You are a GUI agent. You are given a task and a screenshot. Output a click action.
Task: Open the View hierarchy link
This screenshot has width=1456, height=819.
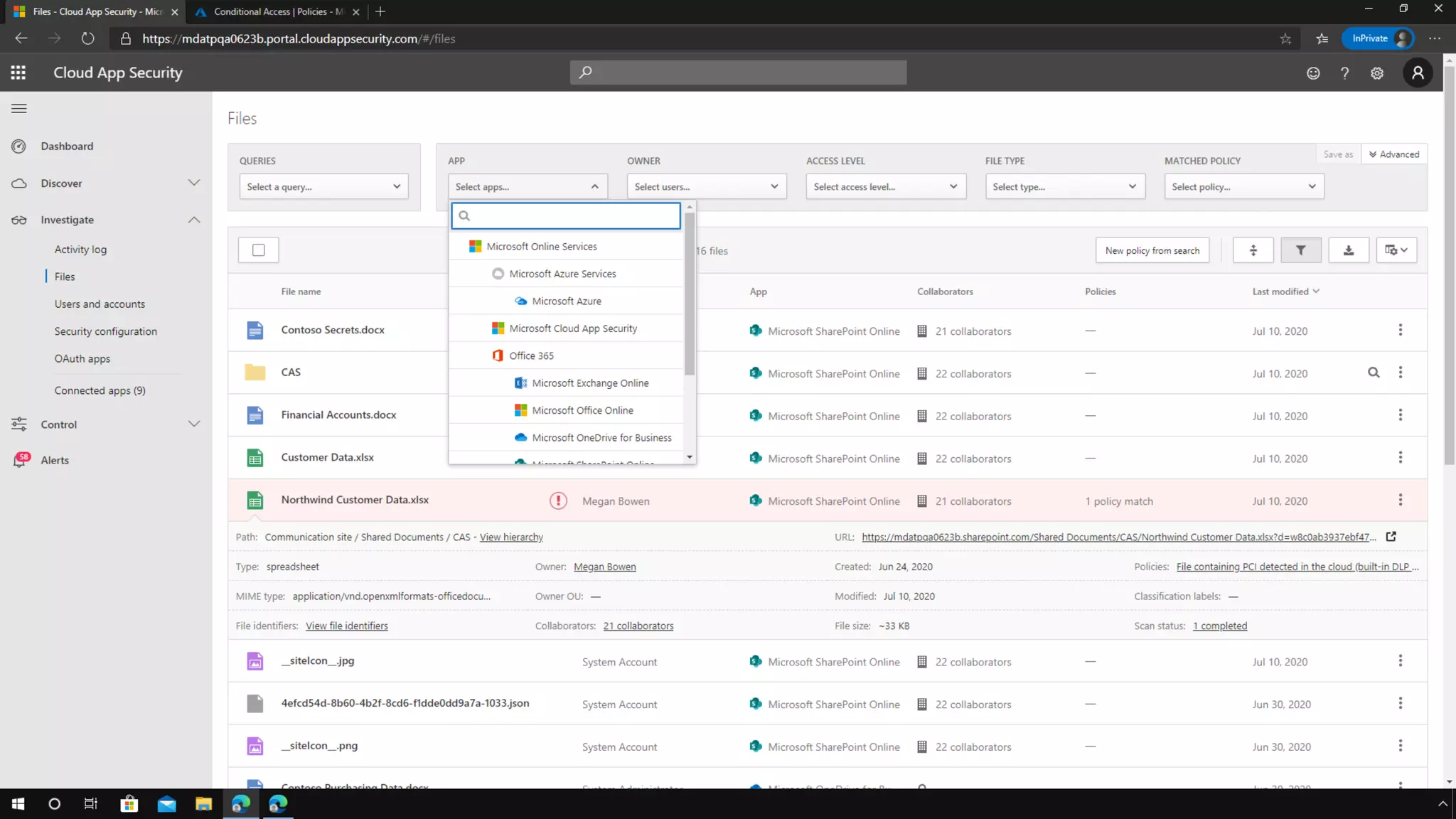(x=511, y=537)
